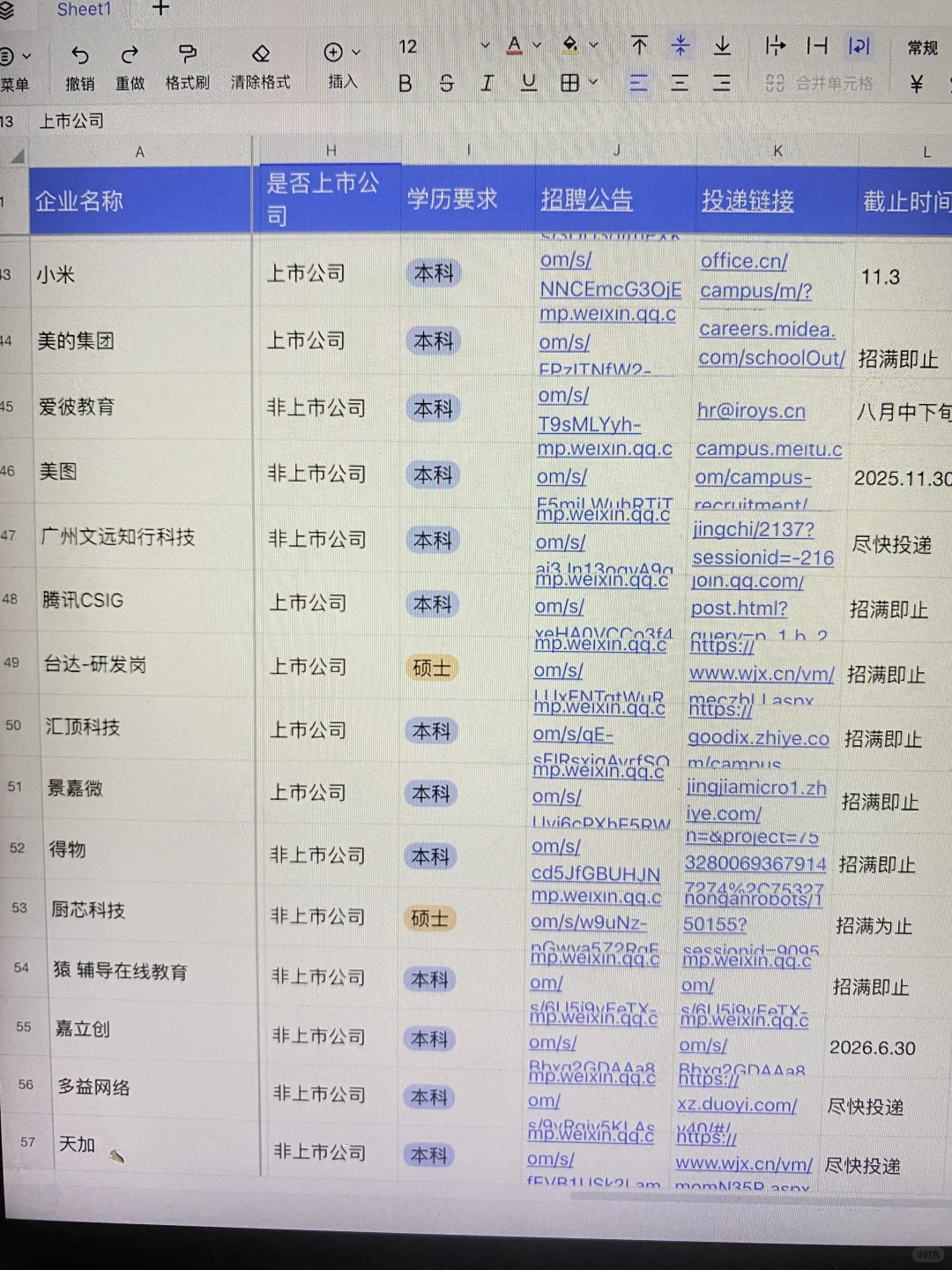The height and width of the screenshot is (1270, 952).
Task: Open the fill color dropdown arrow
Action: click(x=593, y=44)
